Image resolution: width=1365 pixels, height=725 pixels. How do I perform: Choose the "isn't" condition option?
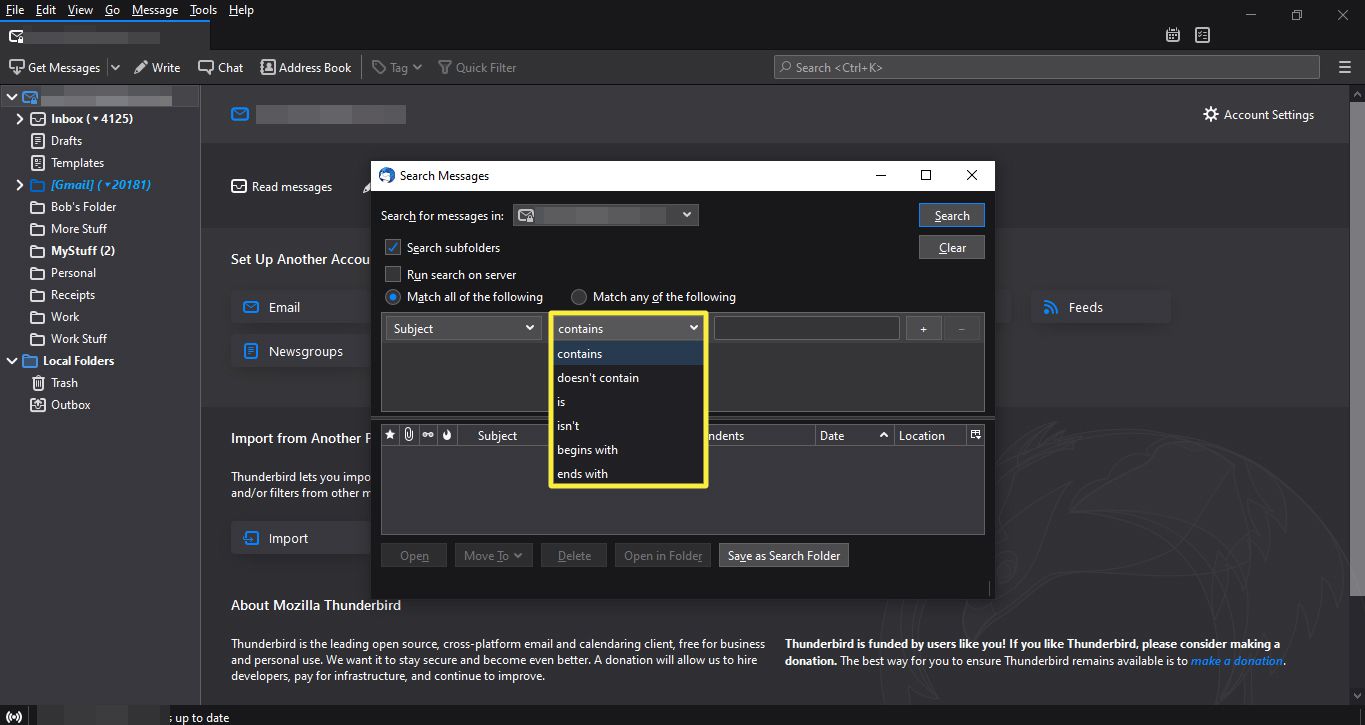pos(628,426)
